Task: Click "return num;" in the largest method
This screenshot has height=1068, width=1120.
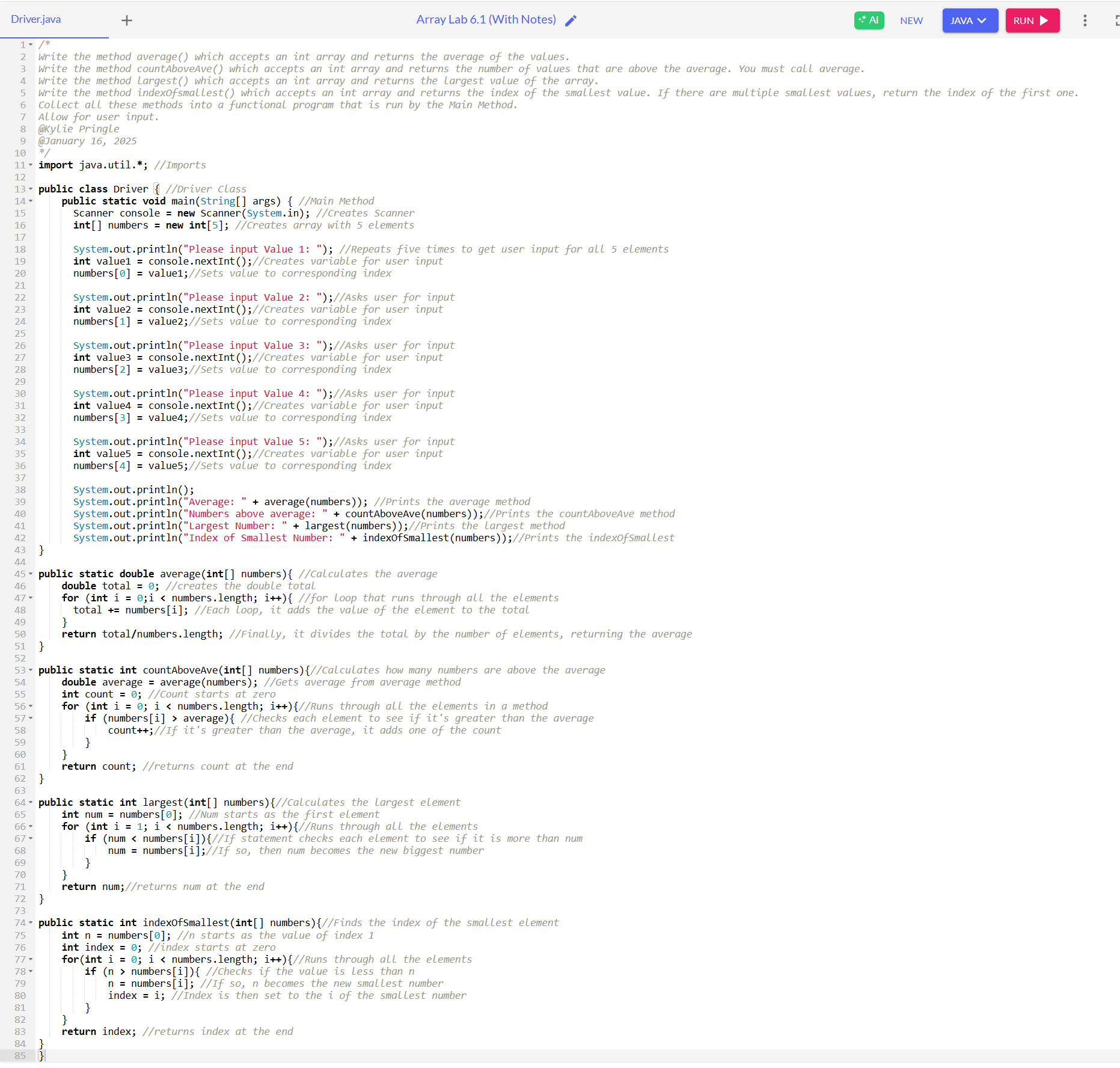Action: click(93, 886)
